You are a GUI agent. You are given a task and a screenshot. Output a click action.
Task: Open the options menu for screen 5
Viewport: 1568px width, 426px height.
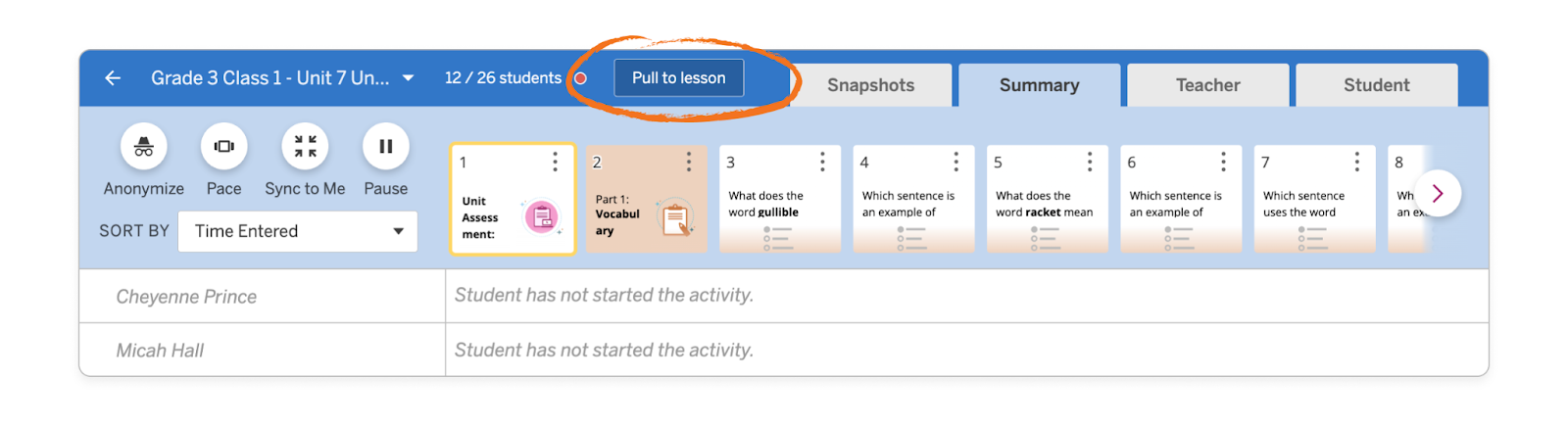[1090, 162]
